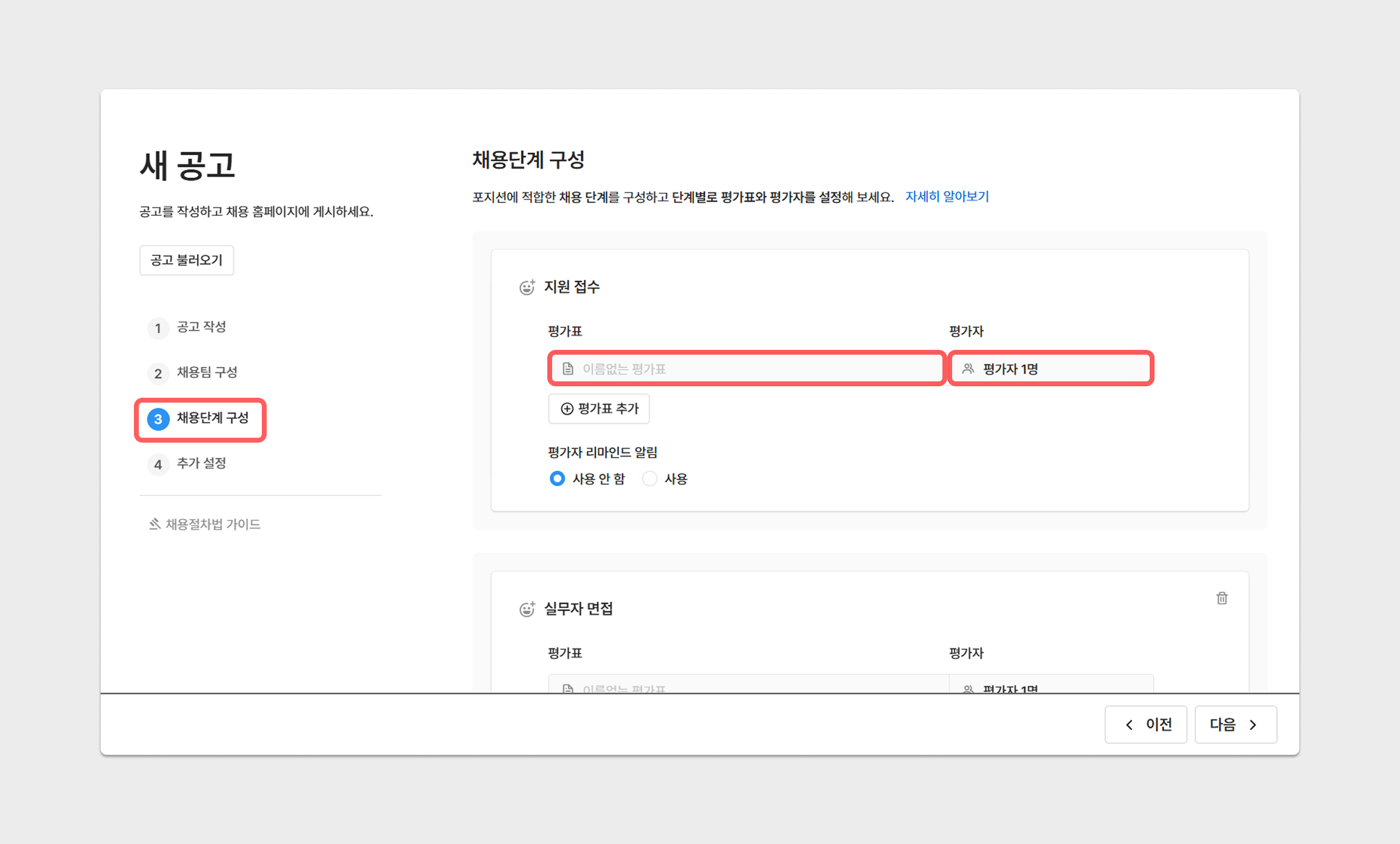Click the plus icon on 평가표 추가

567,409
